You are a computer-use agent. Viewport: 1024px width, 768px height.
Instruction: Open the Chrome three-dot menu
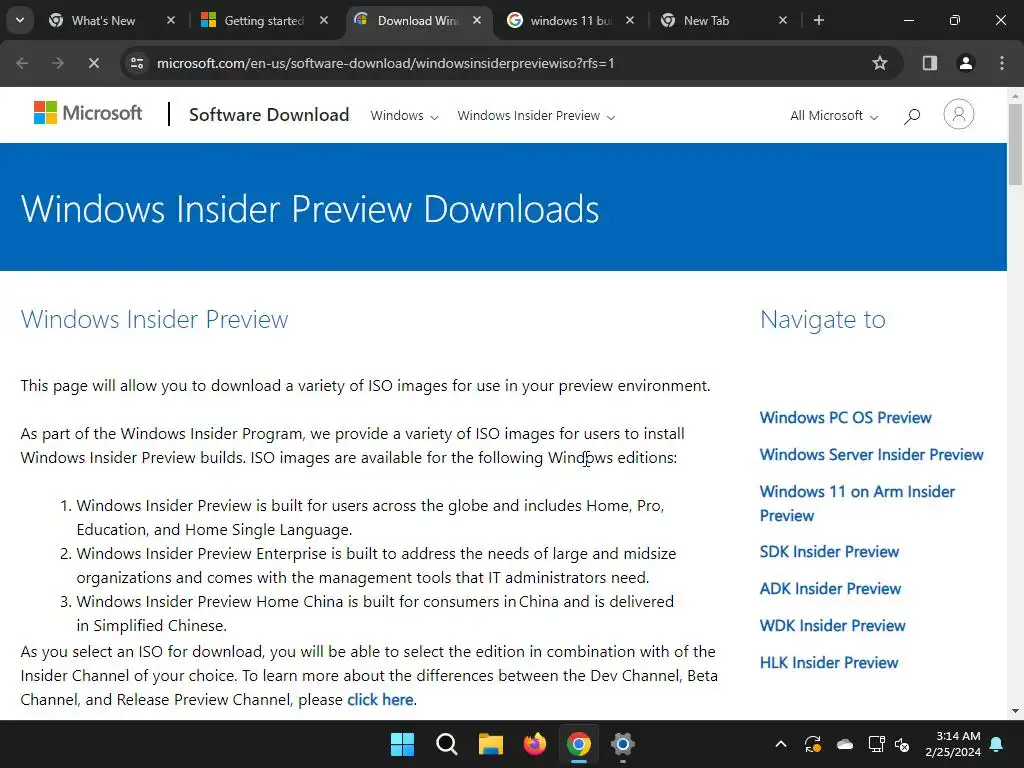click(x=1002, y=63)
